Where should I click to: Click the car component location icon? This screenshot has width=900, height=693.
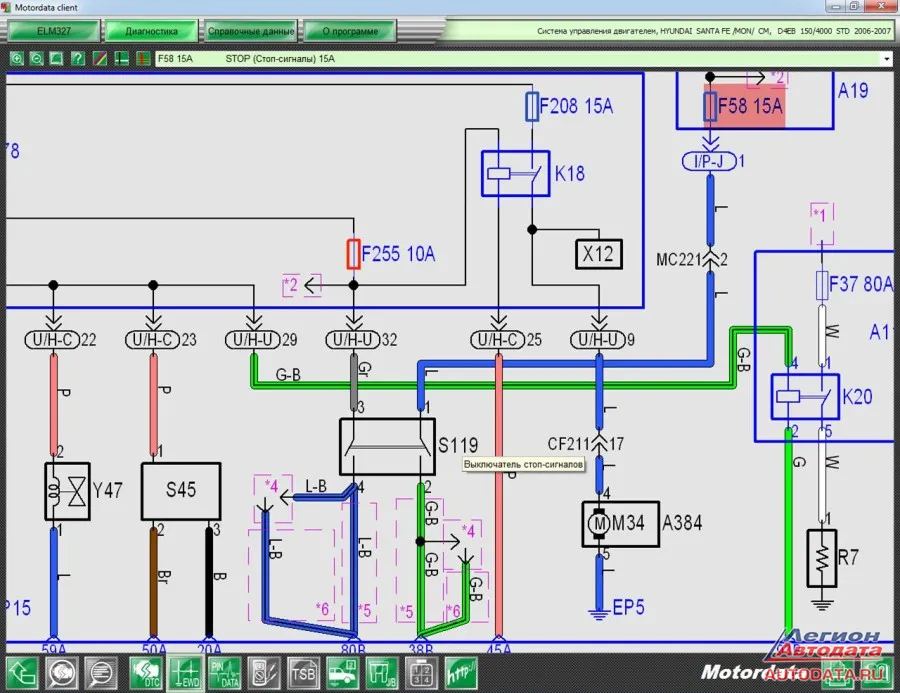pyautogui.click(x=342, y=672)
